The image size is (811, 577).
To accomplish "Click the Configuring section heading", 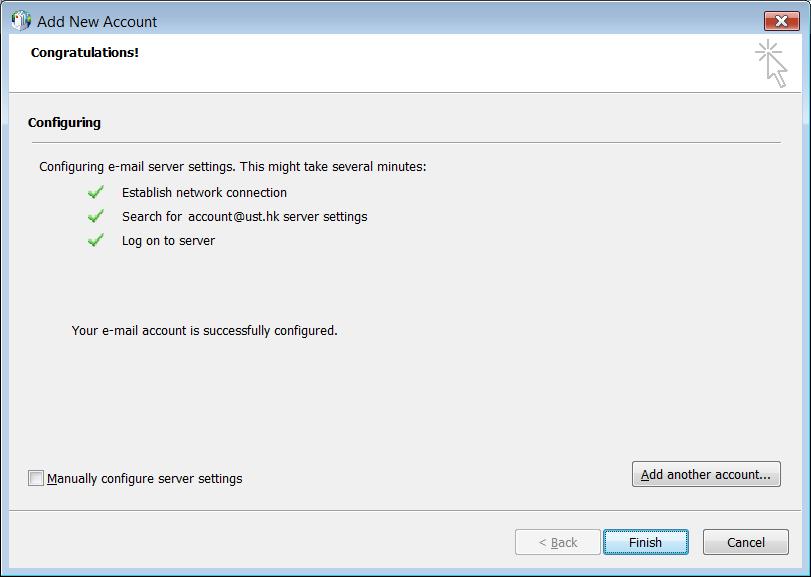I will click(64, 123).
